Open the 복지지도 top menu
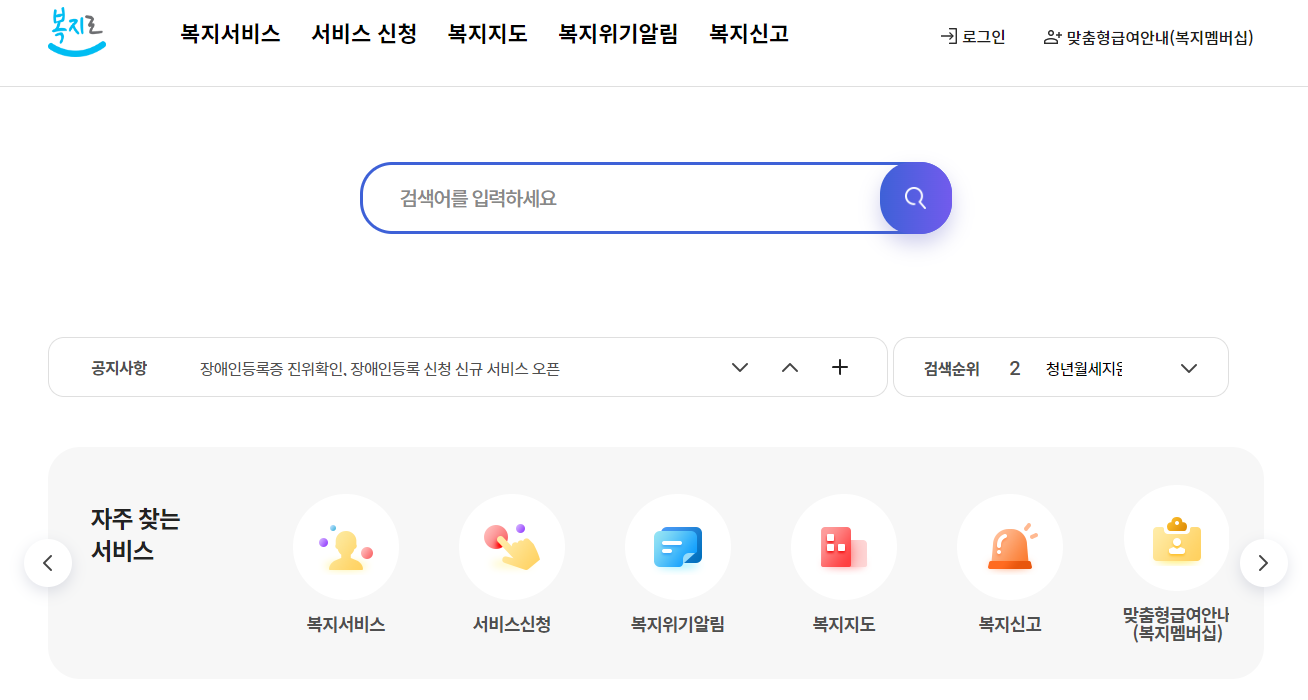Screen dimensions: 1308x700 pos(488,34)
